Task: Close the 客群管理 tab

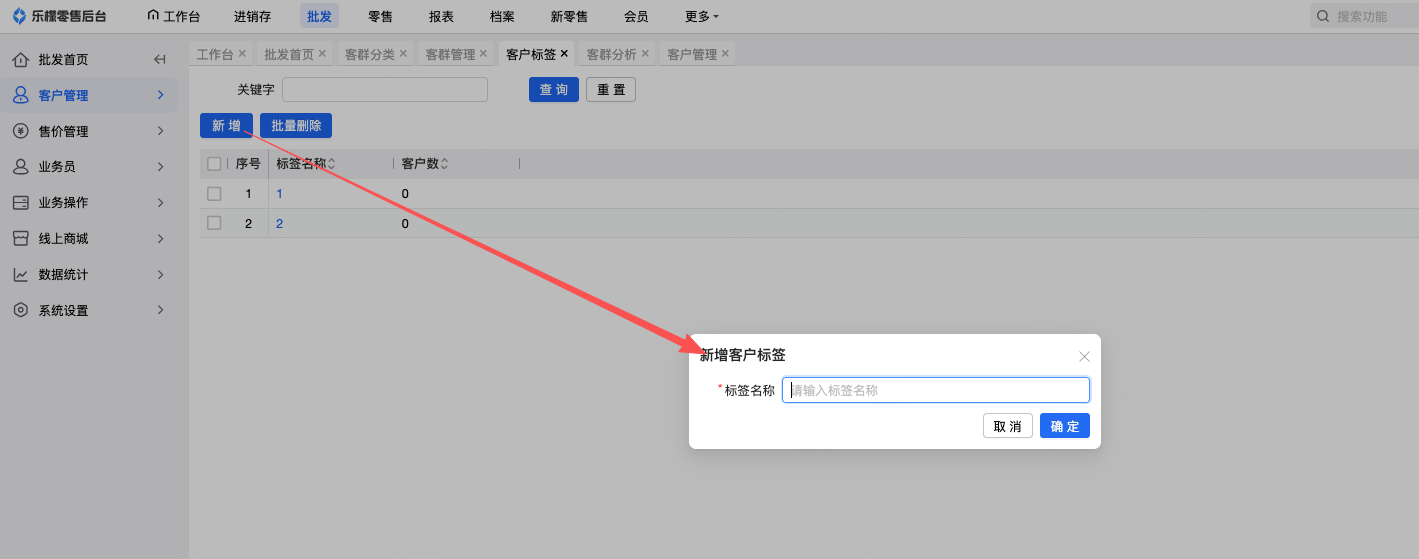Action: tap(483, 53)
